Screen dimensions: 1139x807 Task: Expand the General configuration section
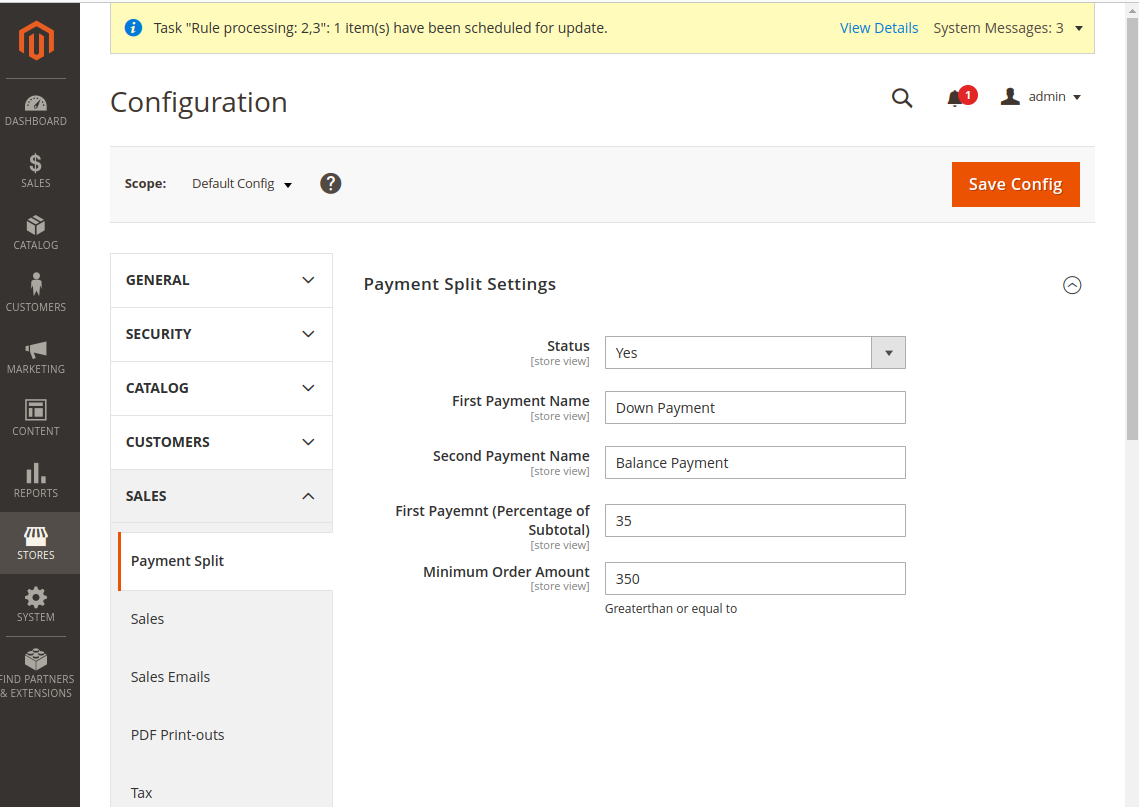(220, 280)
